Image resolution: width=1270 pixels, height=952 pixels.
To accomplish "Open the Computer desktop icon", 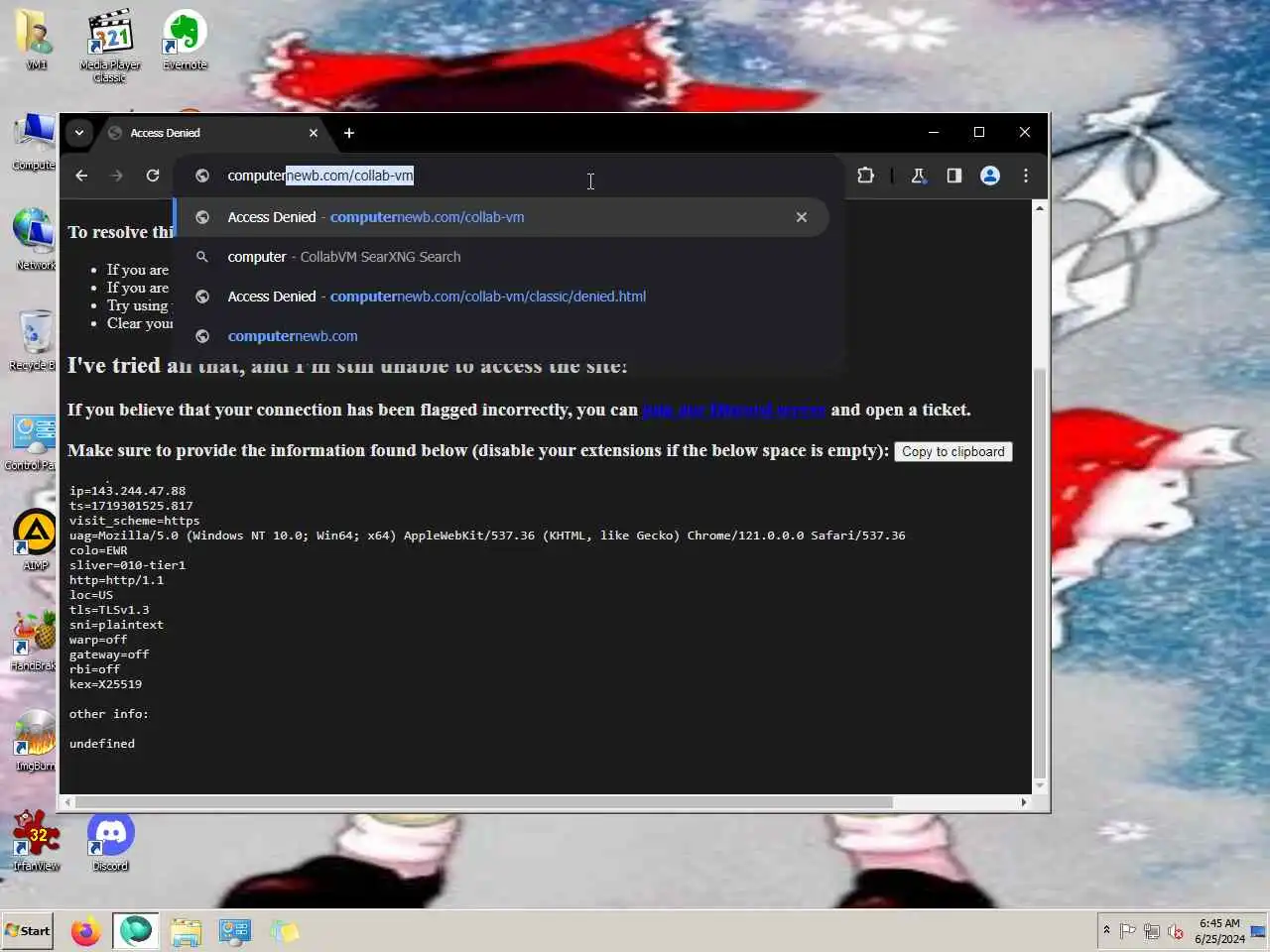I will click(34, 142).
